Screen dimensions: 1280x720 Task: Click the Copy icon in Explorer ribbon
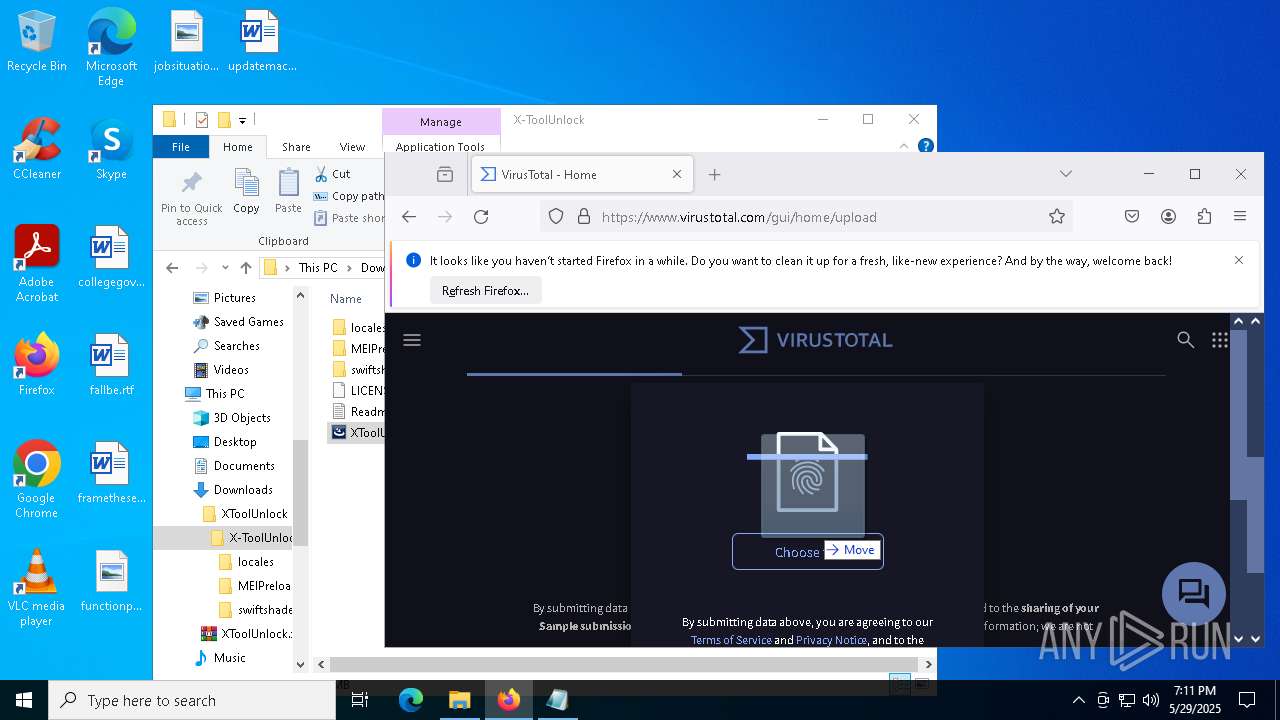(247, 191)
